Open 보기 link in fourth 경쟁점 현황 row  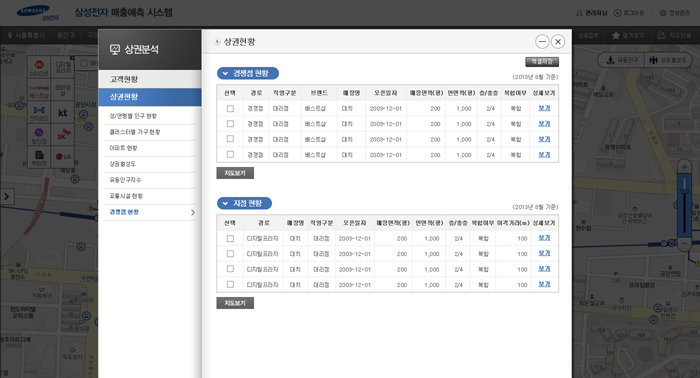click(x=544, y=155)
